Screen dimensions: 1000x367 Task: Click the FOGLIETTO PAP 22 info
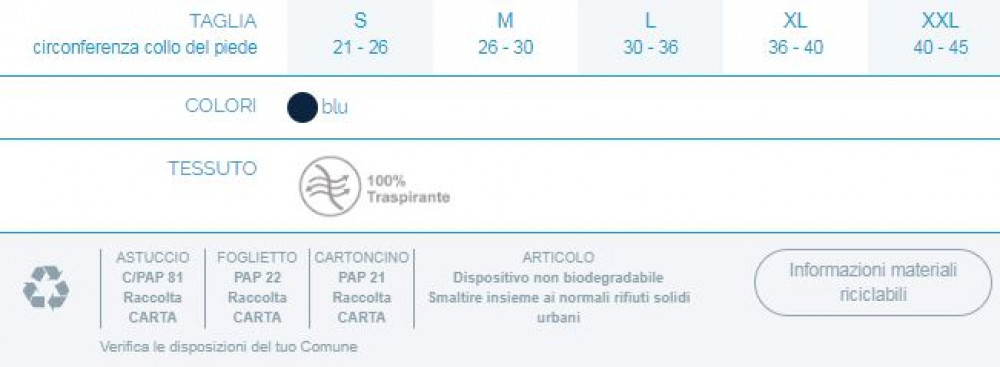coord(257,287)
